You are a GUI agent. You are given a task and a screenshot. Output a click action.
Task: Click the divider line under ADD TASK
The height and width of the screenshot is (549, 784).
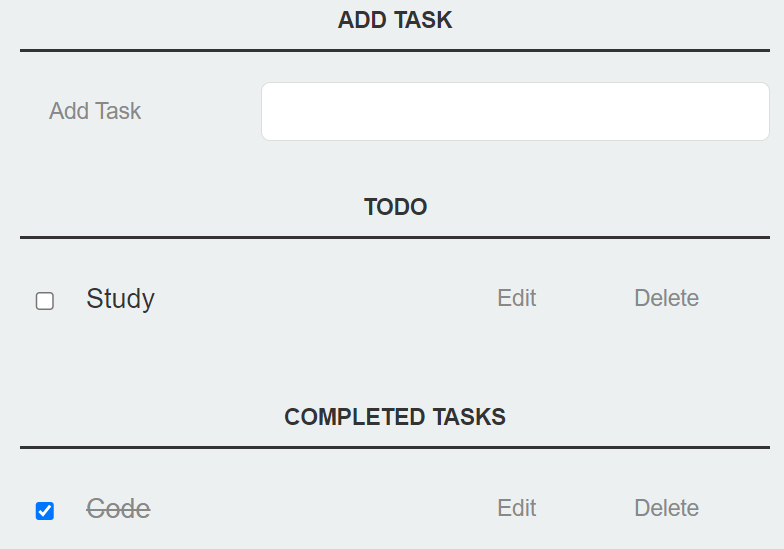coord(395,50)
